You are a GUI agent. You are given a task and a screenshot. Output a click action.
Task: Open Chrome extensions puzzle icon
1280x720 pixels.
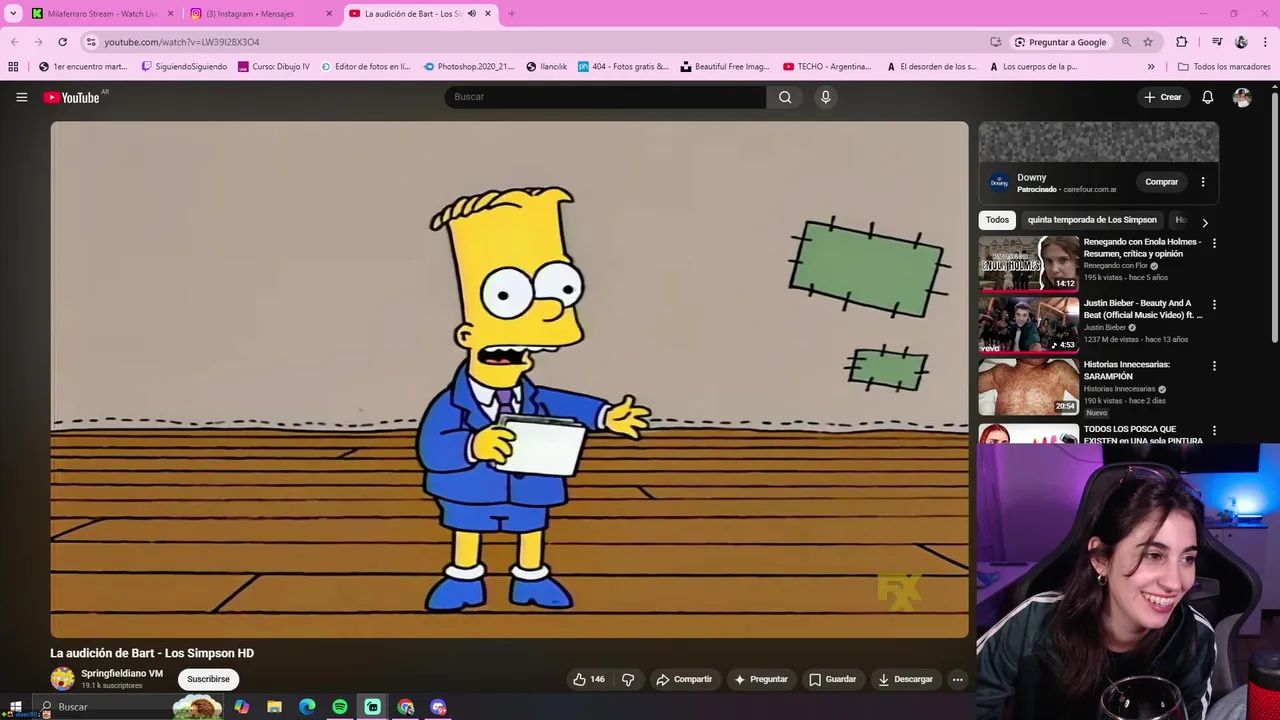1181,42
